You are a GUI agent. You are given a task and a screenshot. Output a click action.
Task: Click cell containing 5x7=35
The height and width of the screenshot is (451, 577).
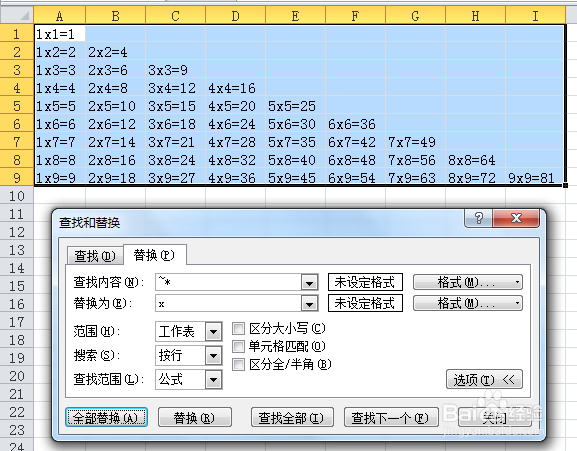pyautogui.click(x=295, y=142)
